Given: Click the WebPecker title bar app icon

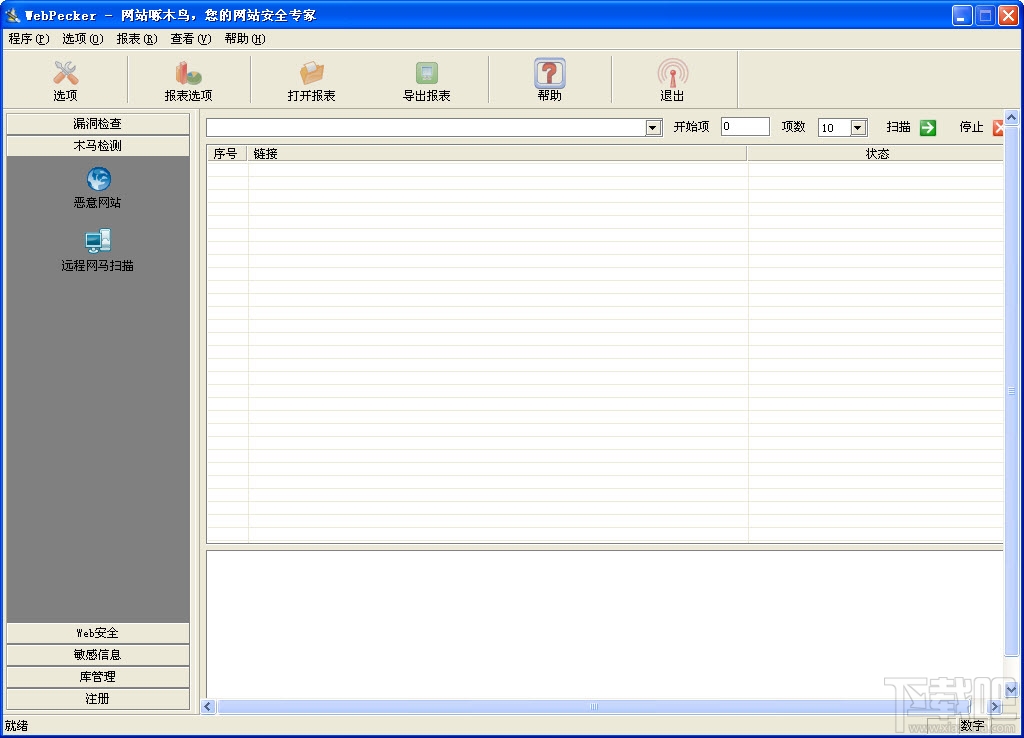Looking at the screenshot, I should (x=12, y=14).
